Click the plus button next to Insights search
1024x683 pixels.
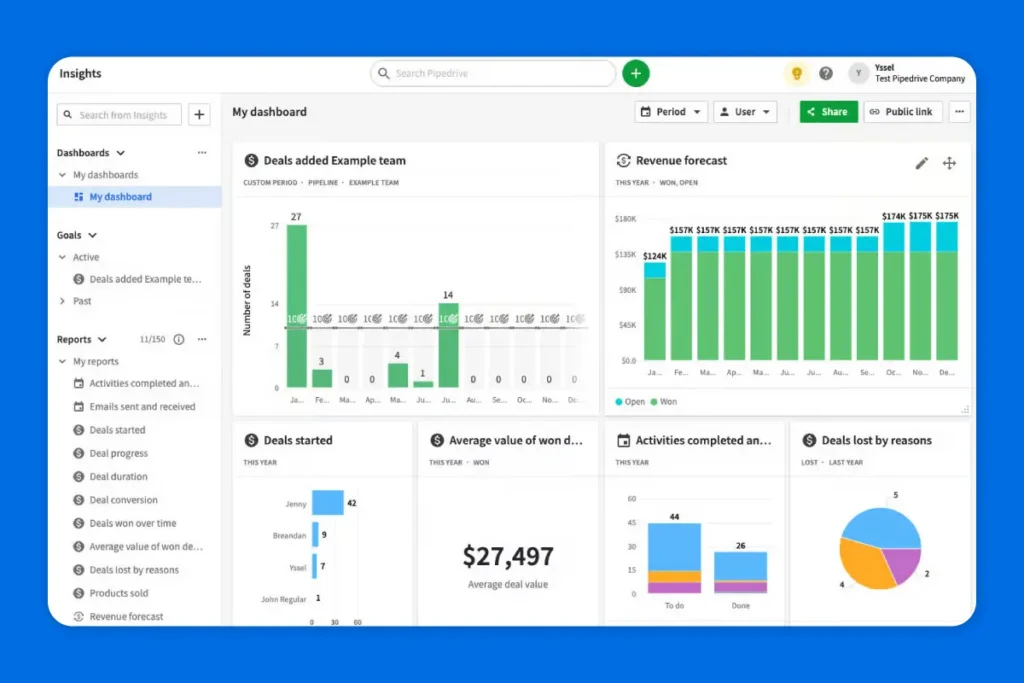pos(199,115)
